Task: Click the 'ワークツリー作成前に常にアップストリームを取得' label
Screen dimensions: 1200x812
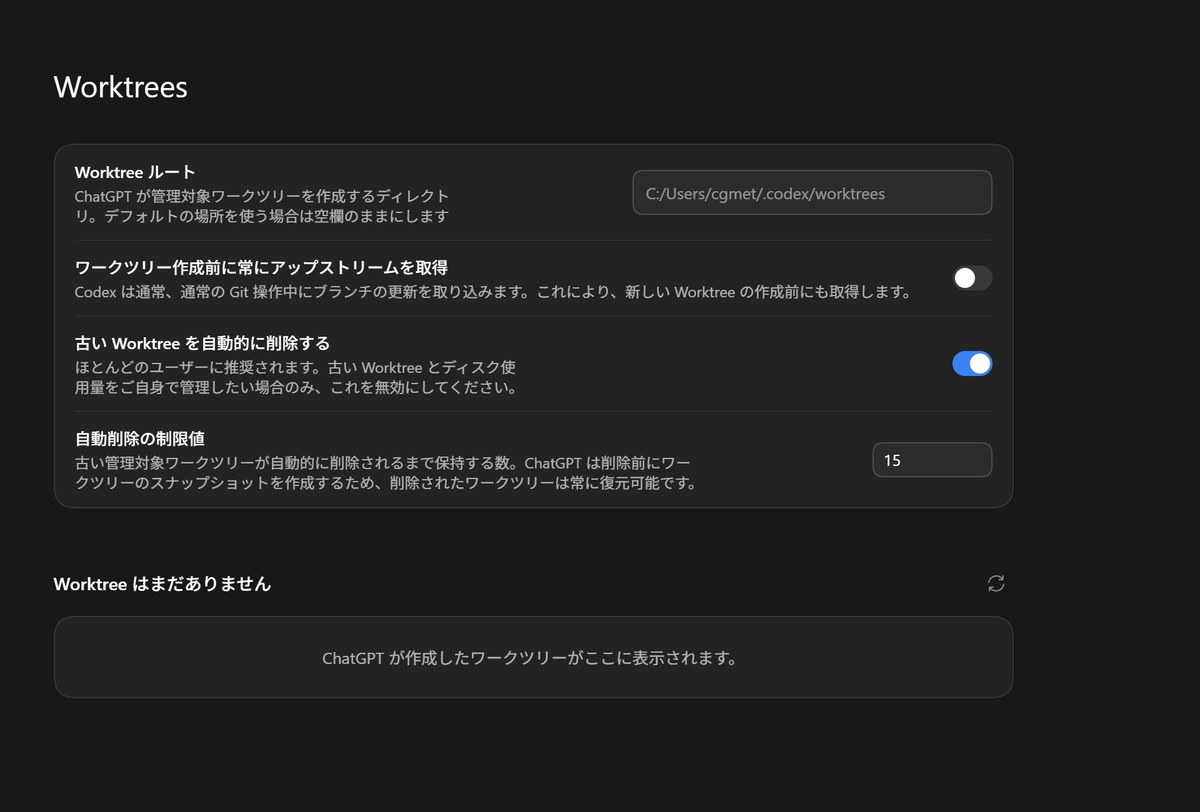Action: click(x=261, y=268)
